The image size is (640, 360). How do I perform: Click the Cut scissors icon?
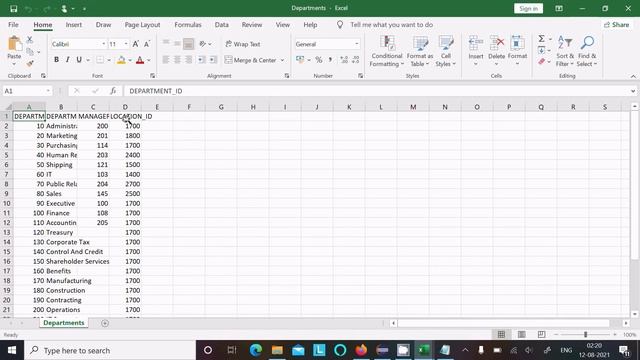(x=29, y=40)
